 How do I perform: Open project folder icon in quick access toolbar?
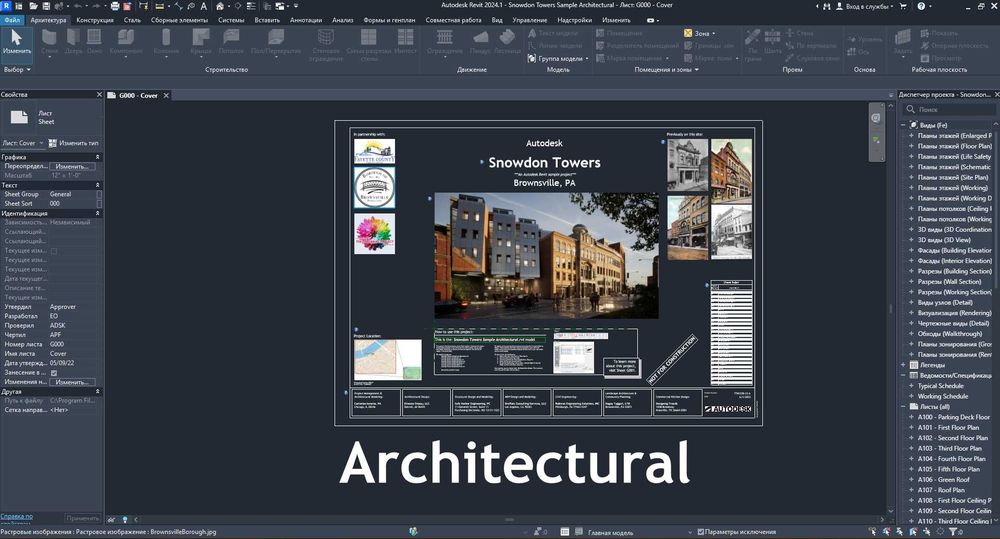[33, 6]
